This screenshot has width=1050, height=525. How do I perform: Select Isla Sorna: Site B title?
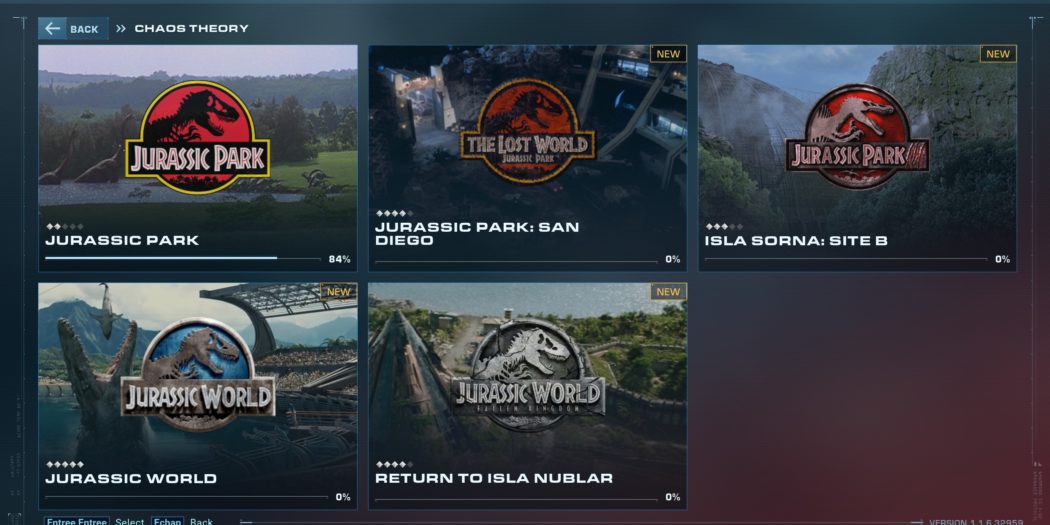[x=795, y=241]
